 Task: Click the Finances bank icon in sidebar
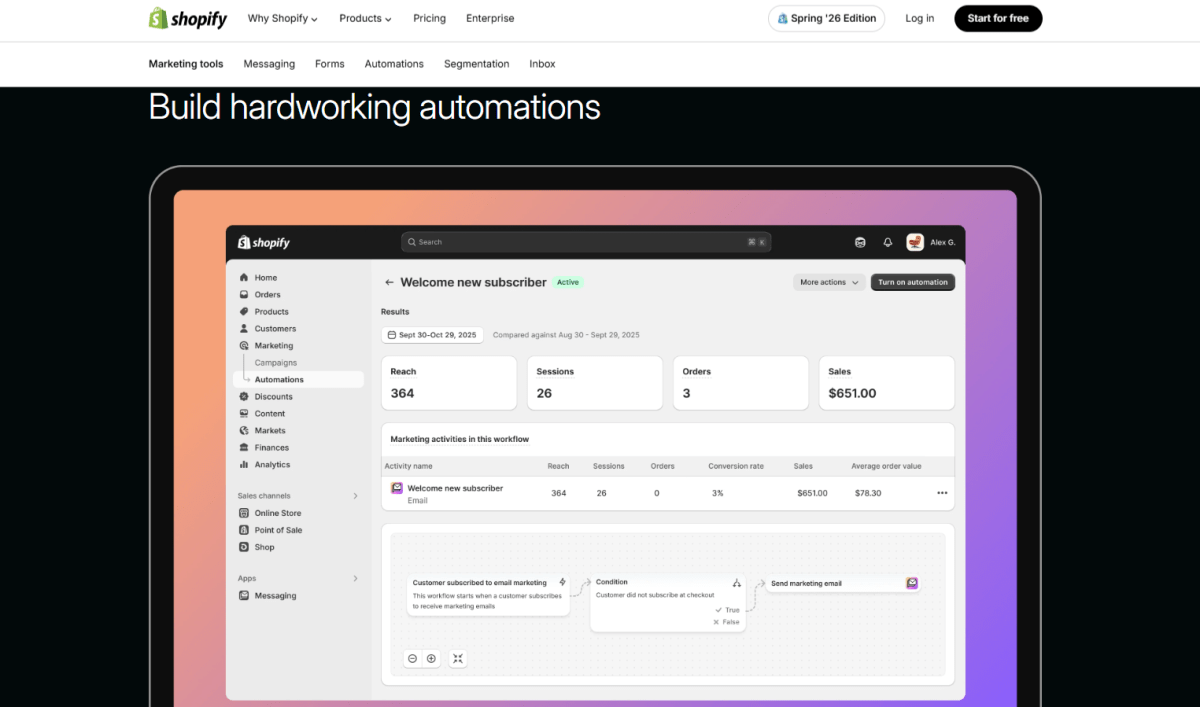244,448
